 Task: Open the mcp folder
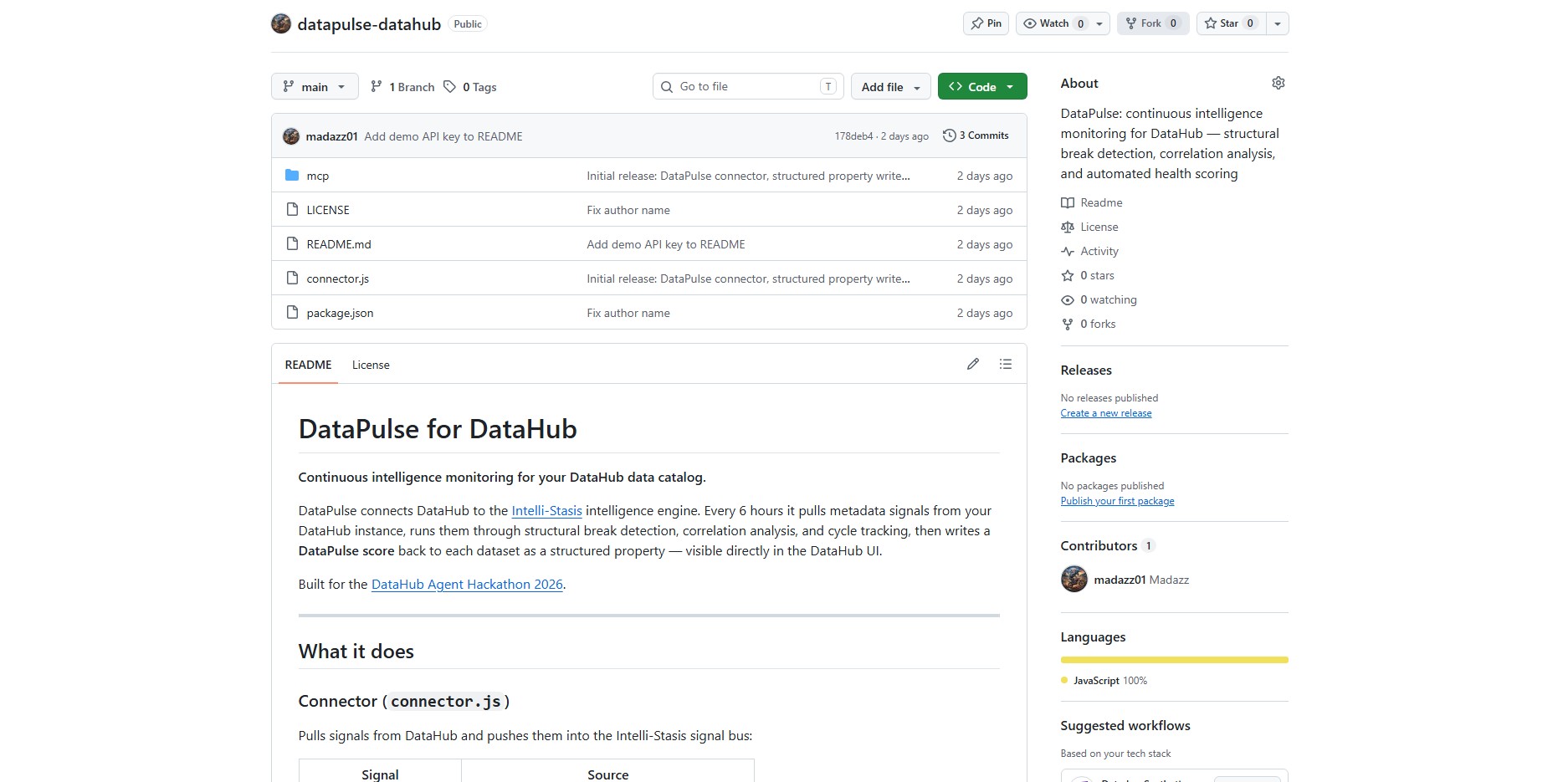tap(317, 176)
